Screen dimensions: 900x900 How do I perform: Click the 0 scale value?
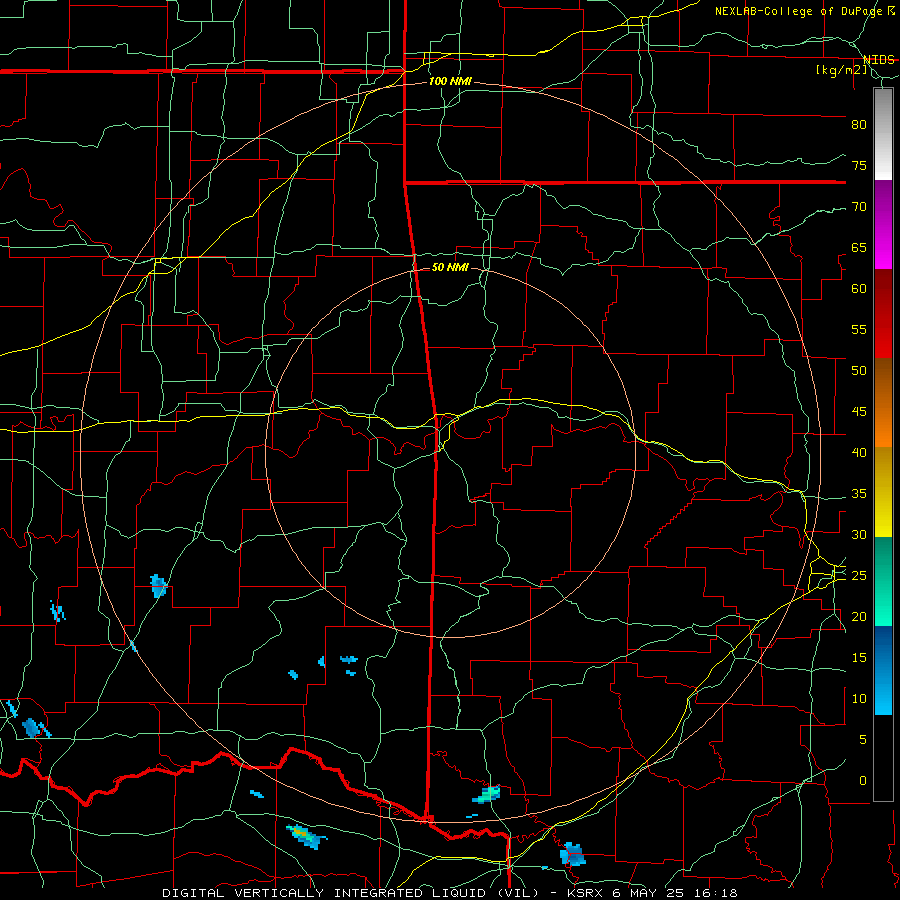[x=863, y=781]
